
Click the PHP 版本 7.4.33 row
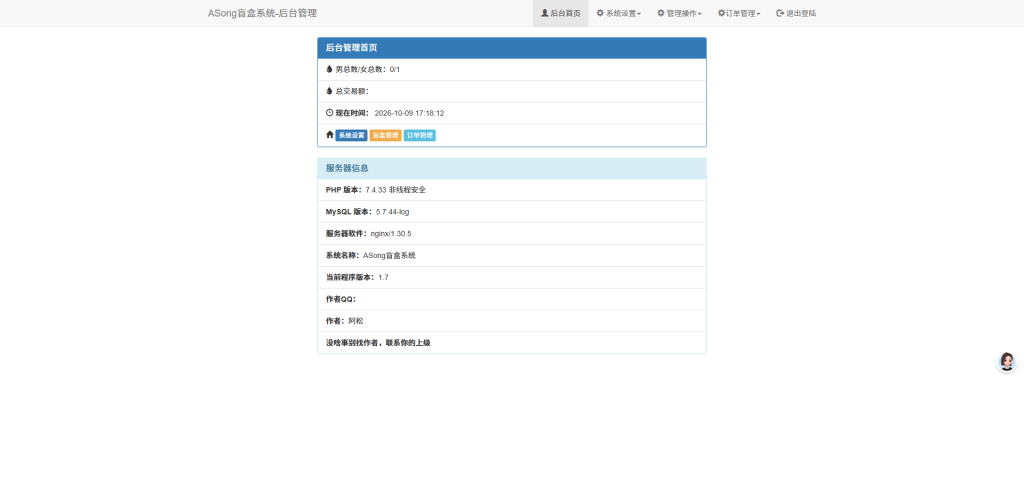pyautogui.click(x=512, y=189)
